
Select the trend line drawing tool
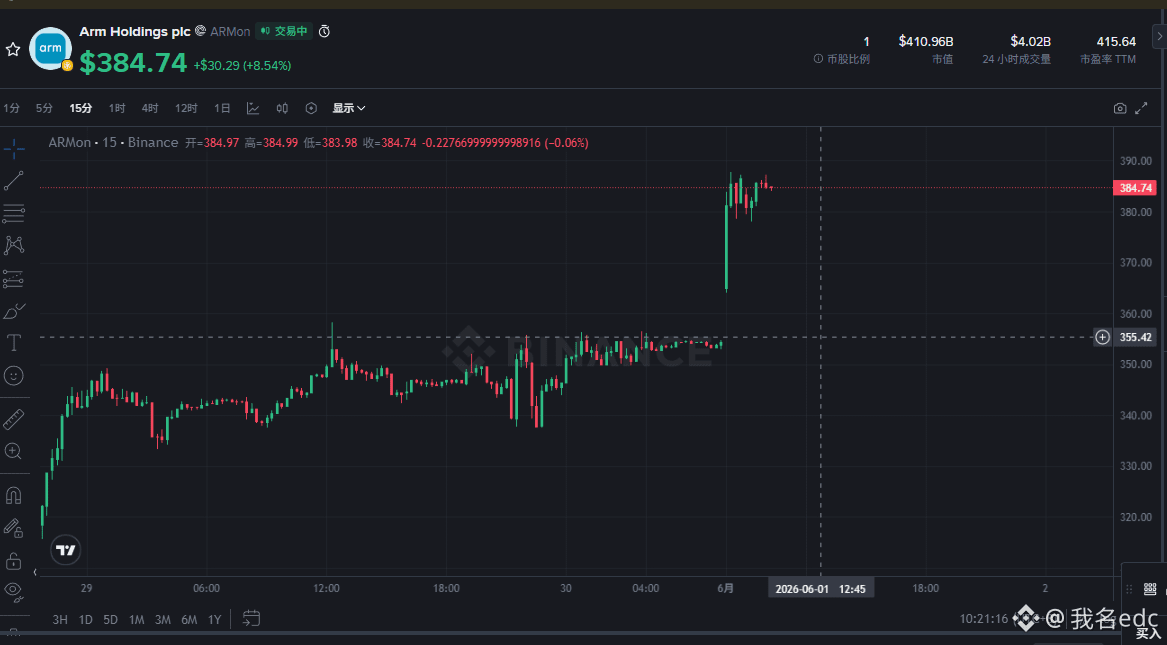point(13,181)
